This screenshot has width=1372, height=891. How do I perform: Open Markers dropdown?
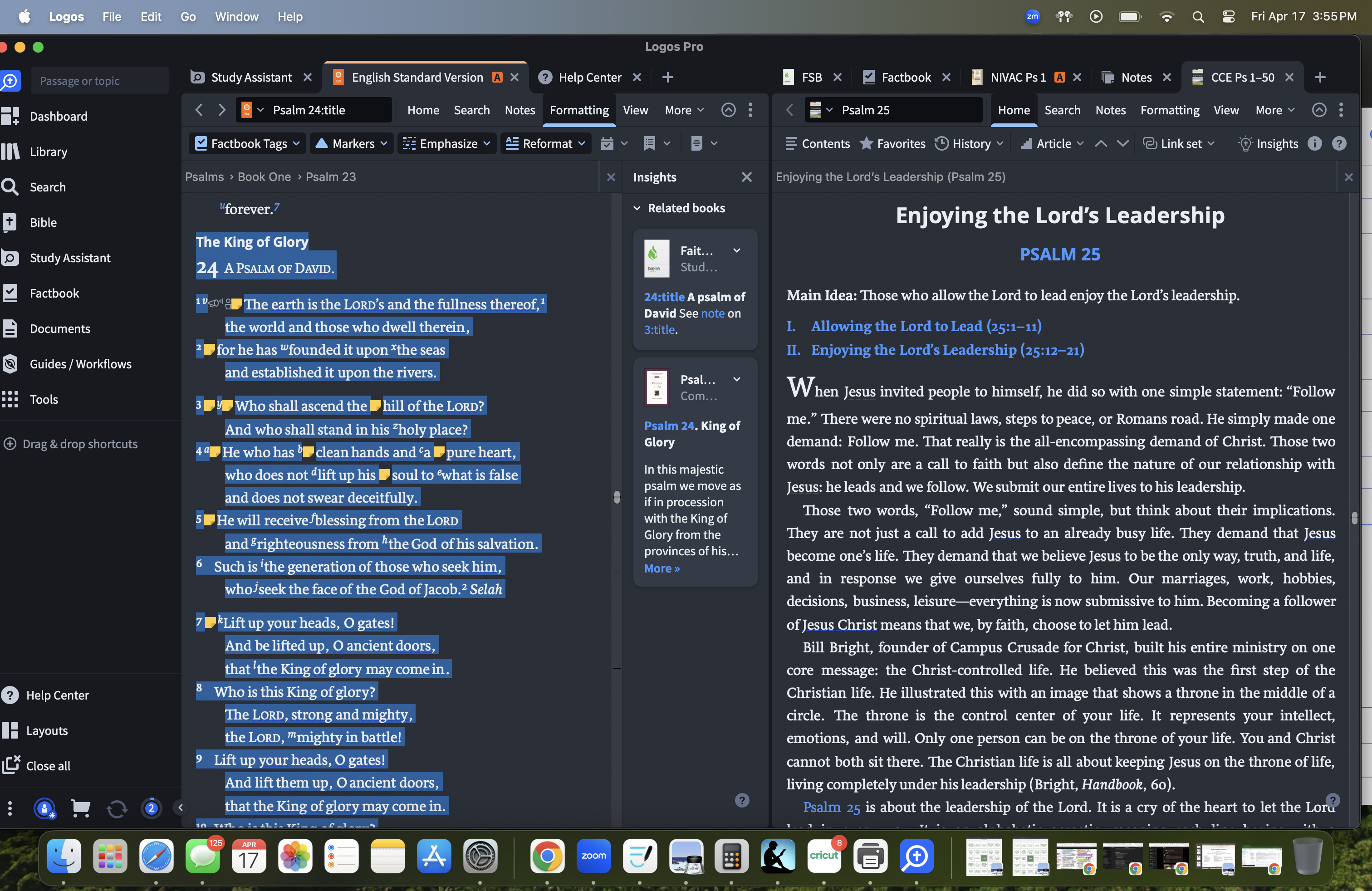tap(352, 143)
